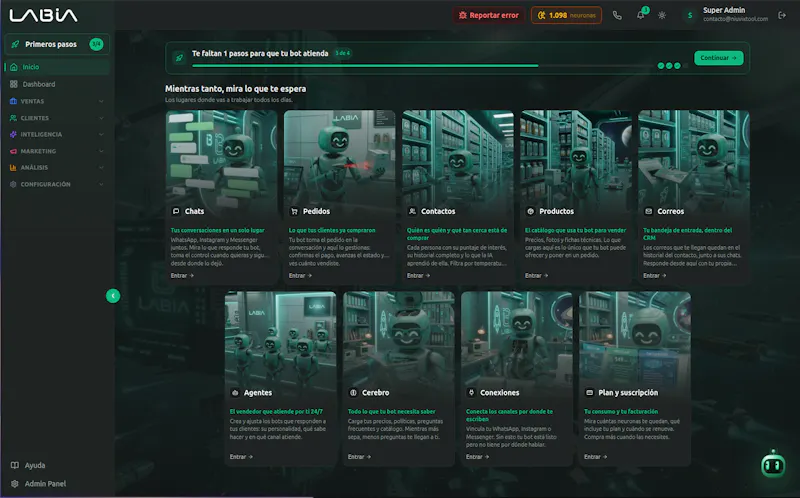Open the notifications bell
The height and width of the screenshot is (498, 800).
click(x=640, y=15)
